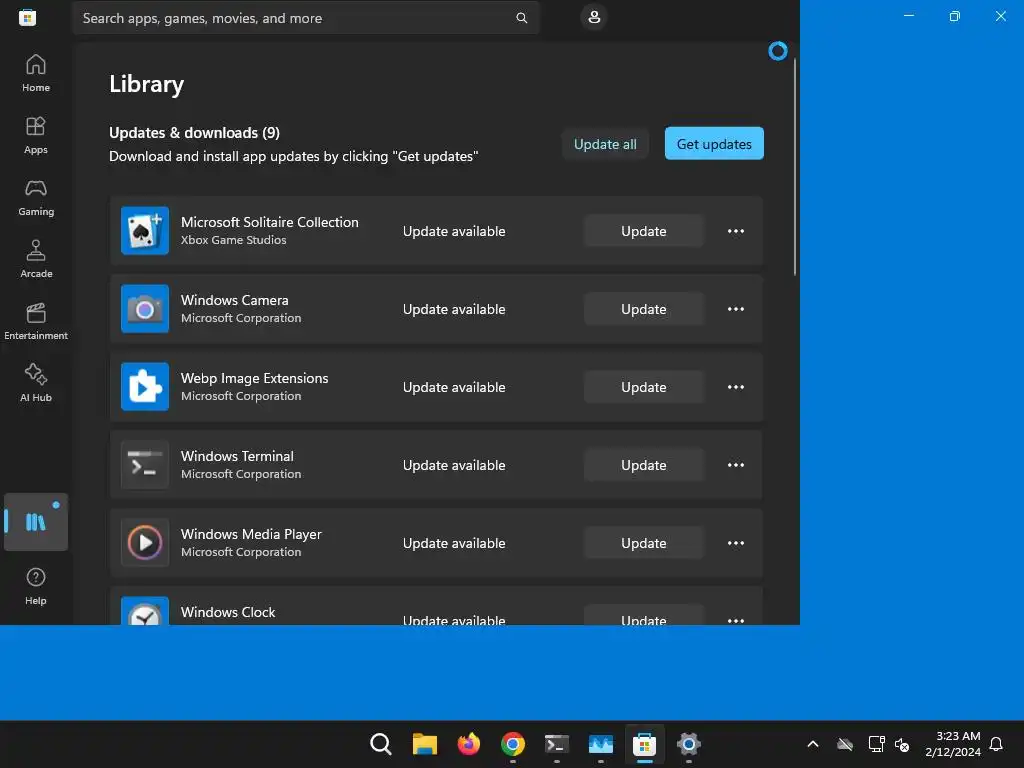The width and height of the screenshot is (1024, 768).
Task: Open Settings gear from the taskbar
Action: 689,744
